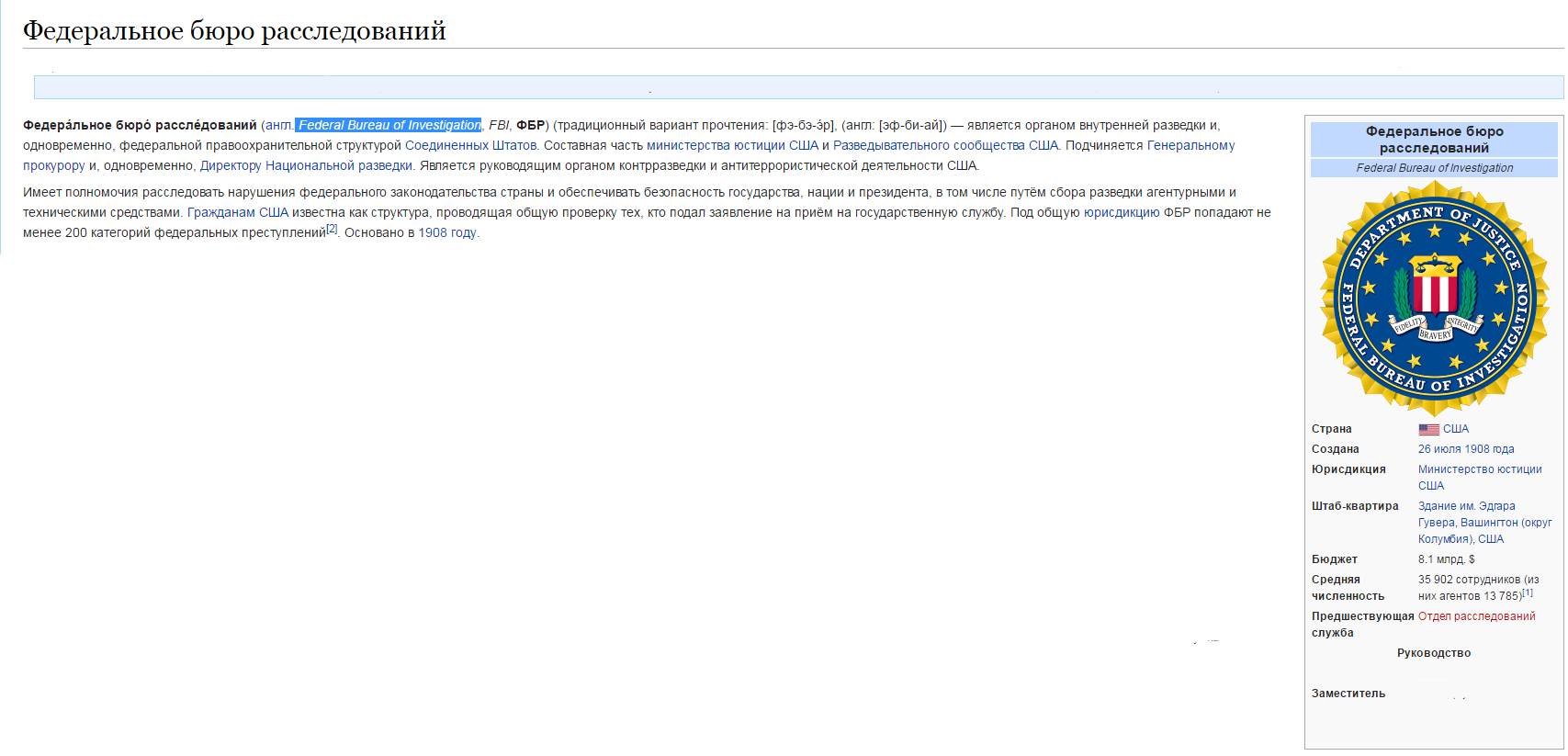
Task: Click the US flag icon next to США
Action: (1428, 430)
